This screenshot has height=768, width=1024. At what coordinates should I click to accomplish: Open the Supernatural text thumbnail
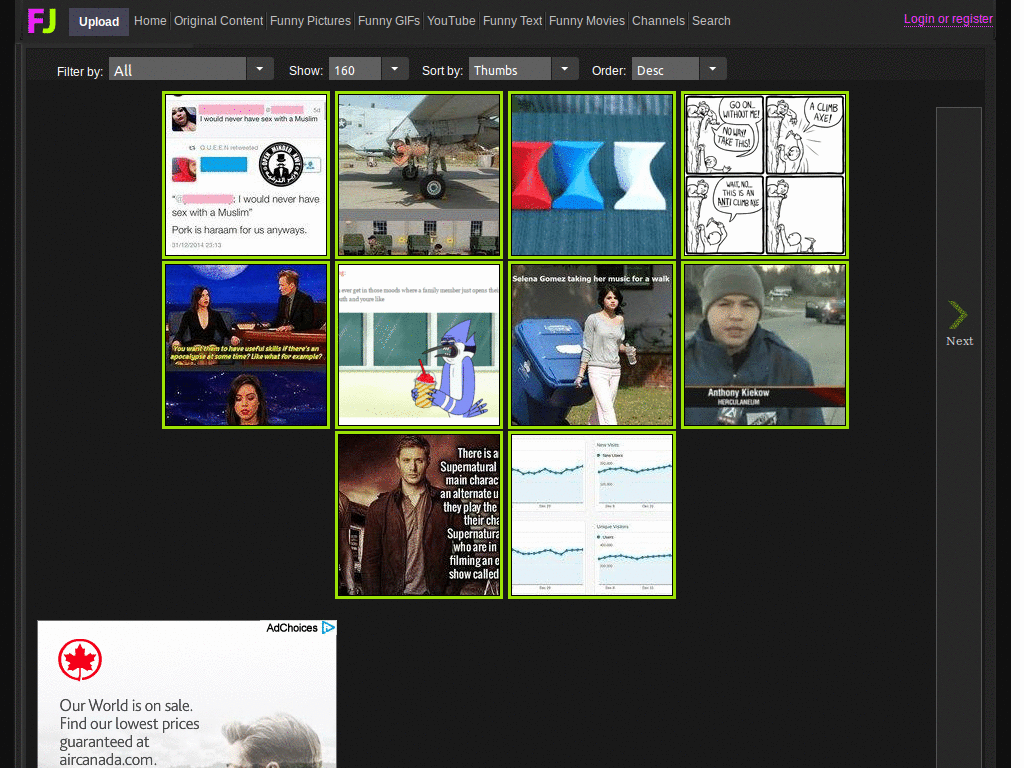tap(419, 515)
